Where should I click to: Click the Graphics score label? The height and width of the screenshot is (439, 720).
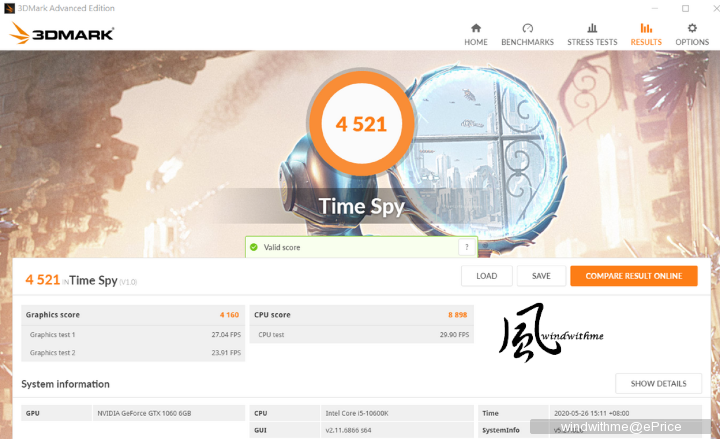coord(53,315)
